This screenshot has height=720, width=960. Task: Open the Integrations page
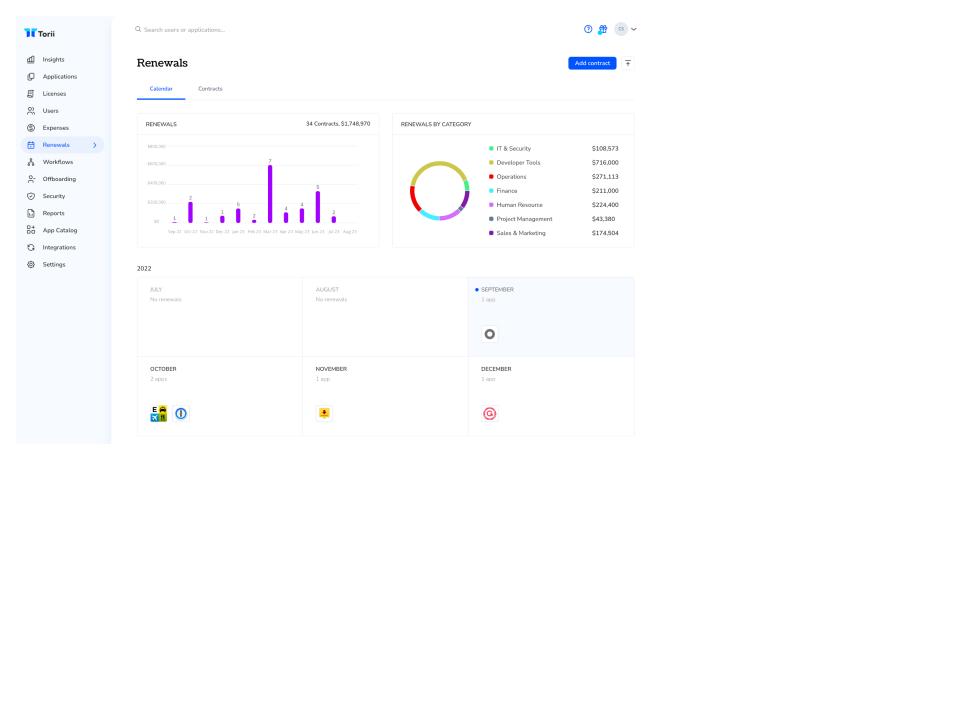(59, 247)
